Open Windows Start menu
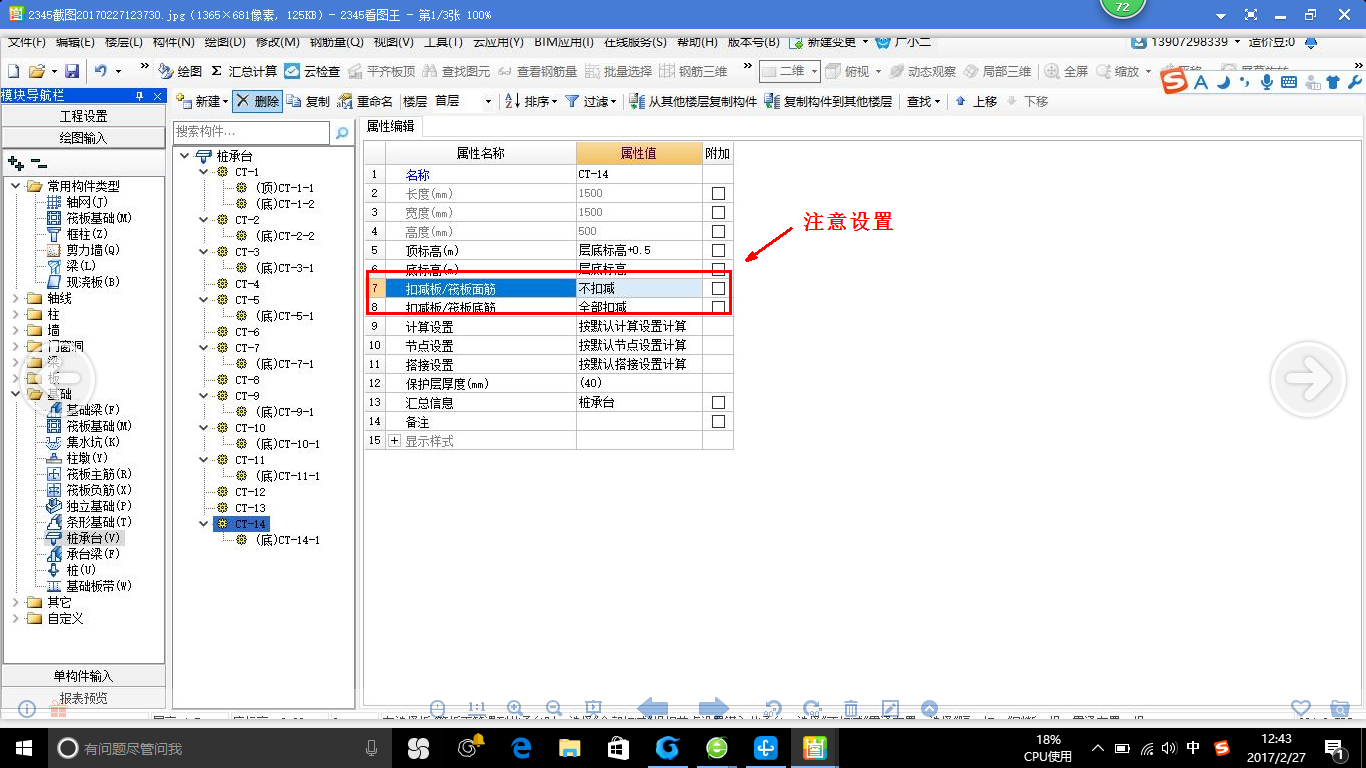The height and width of the screenshot is (768, 1366). [23, 747]
